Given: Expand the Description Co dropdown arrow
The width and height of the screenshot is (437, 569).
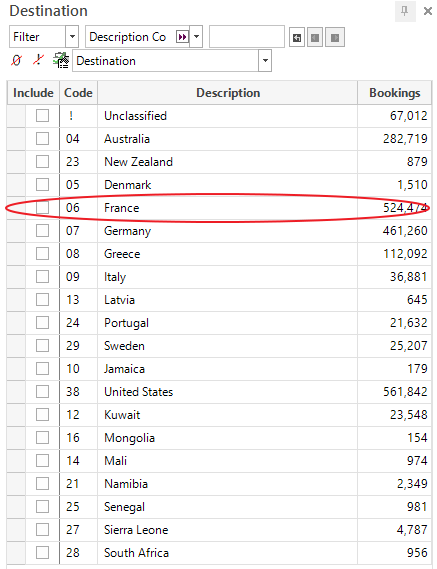Looking at the screenshot, I should tap(196, 37).
